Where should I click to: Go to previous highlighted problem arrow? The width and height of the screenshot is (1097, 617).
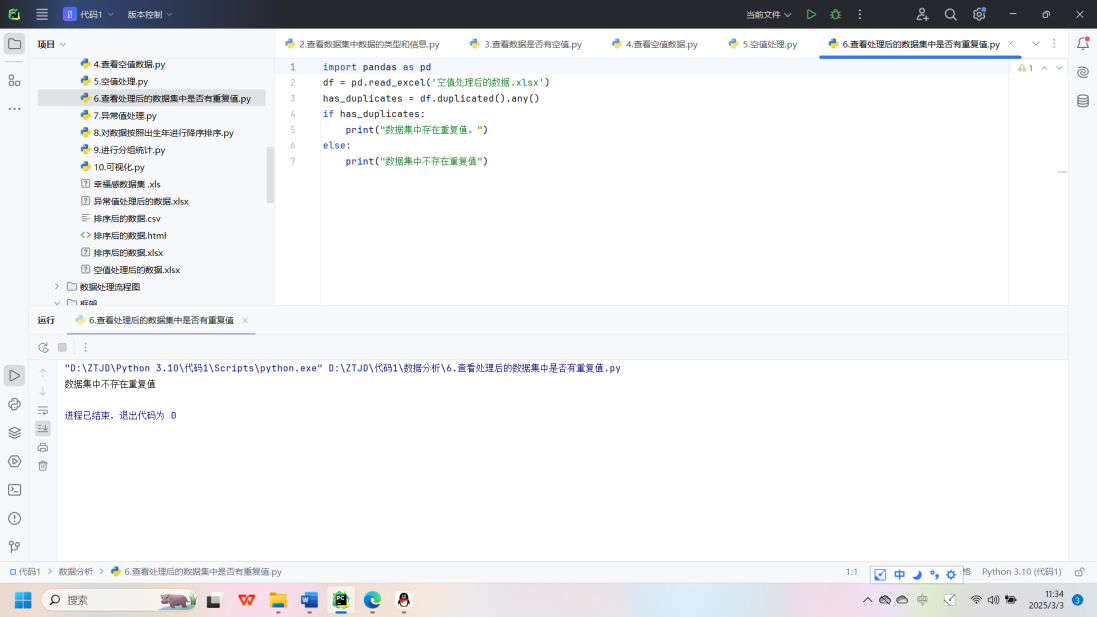[x=1045, y=68]
